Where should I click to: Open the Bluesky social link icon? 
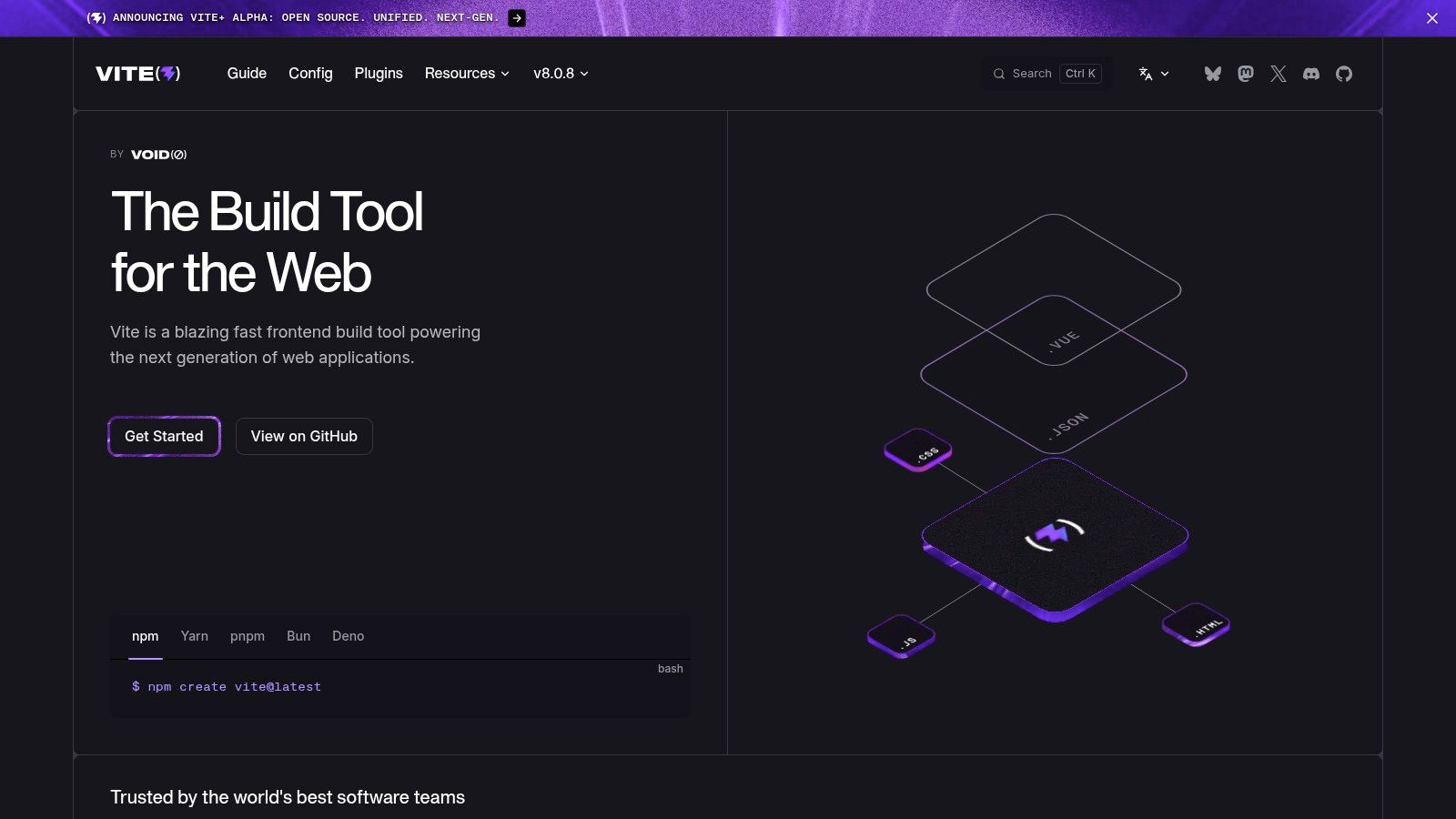1212,74
